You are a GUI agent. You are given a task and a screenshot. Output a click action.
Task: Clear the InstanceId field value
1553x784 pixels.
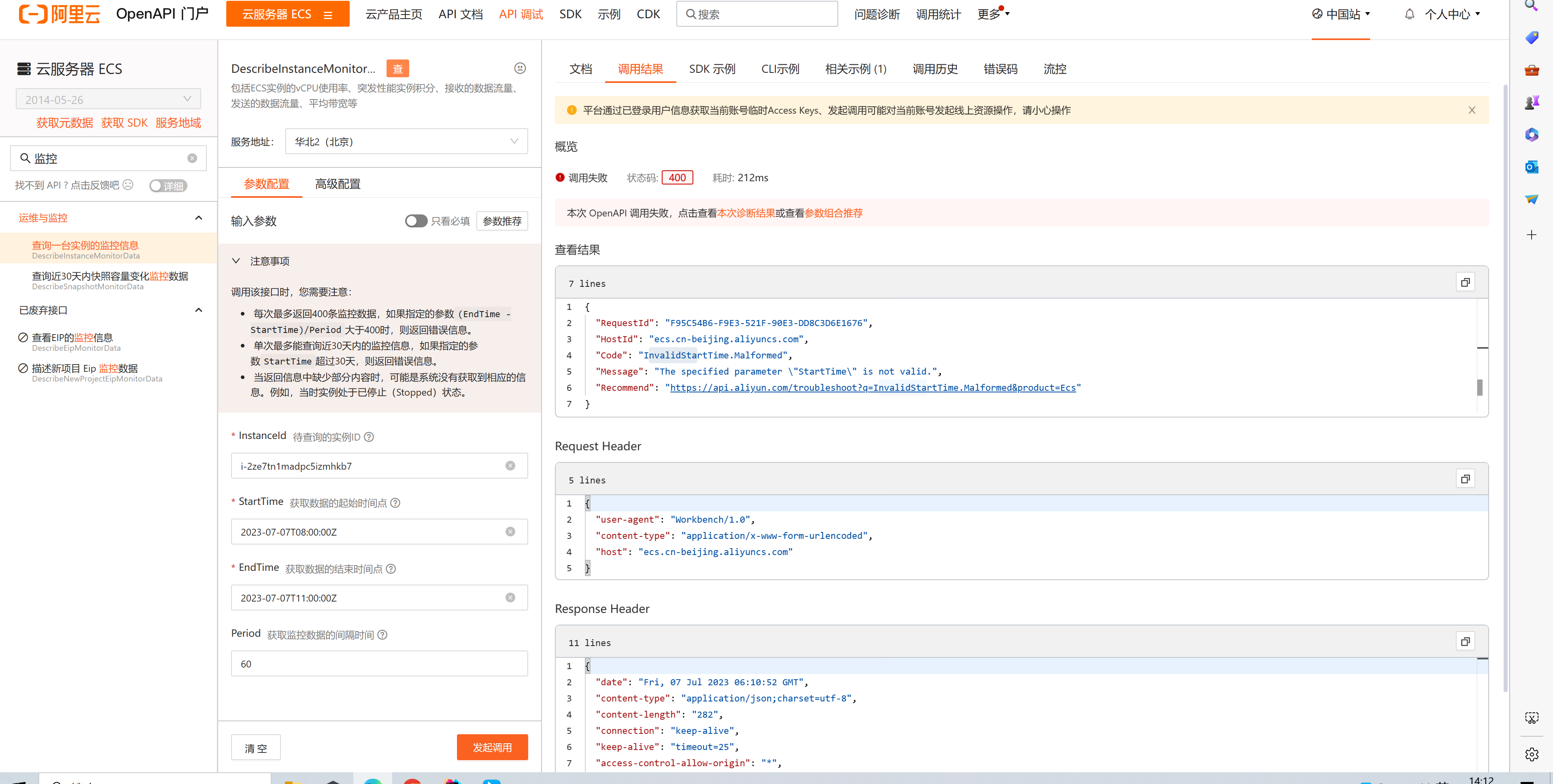click(x=510, y=466)
